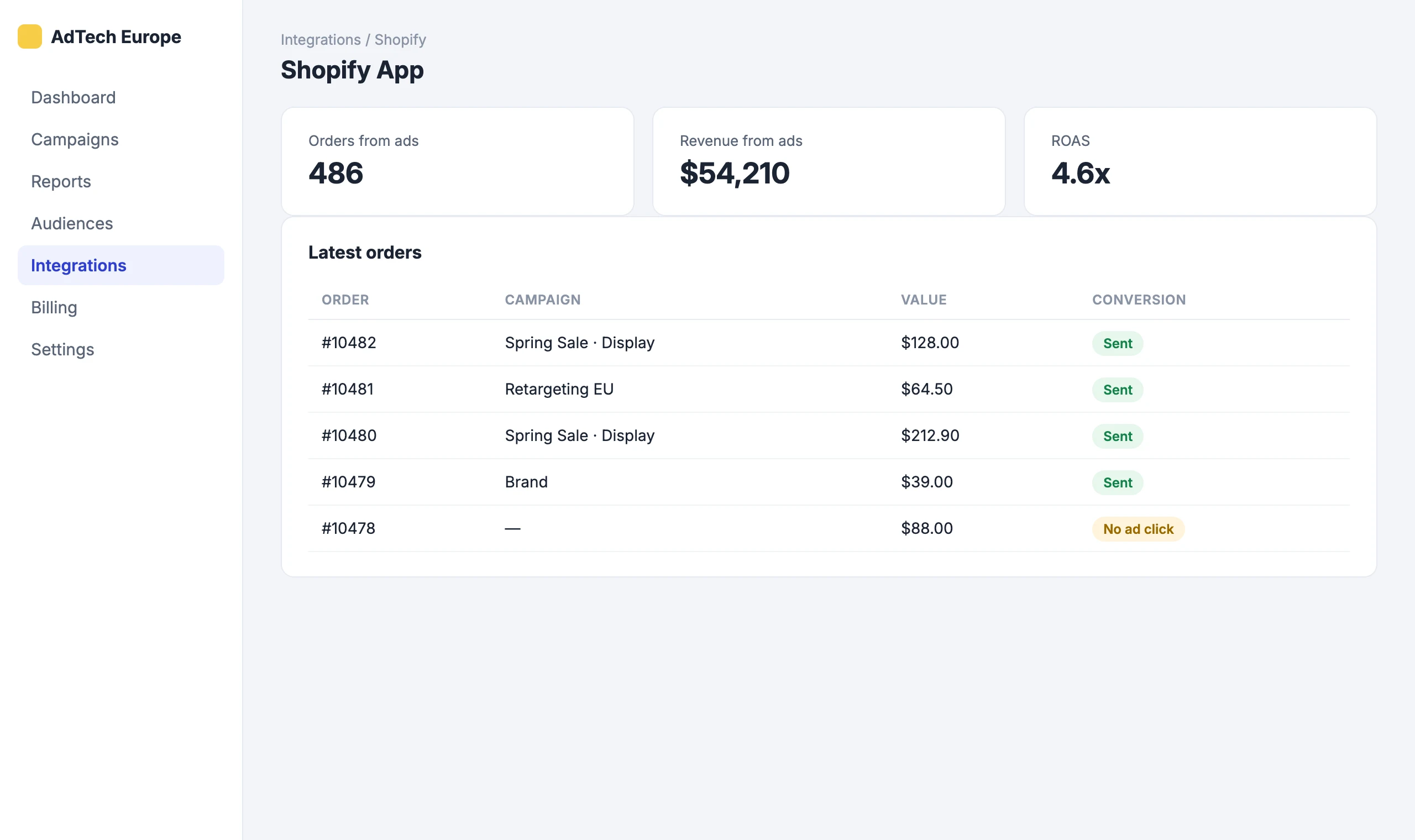This screenshot has width=1415, height=840.
Task: Select order #10478
Action: [348, 528]
